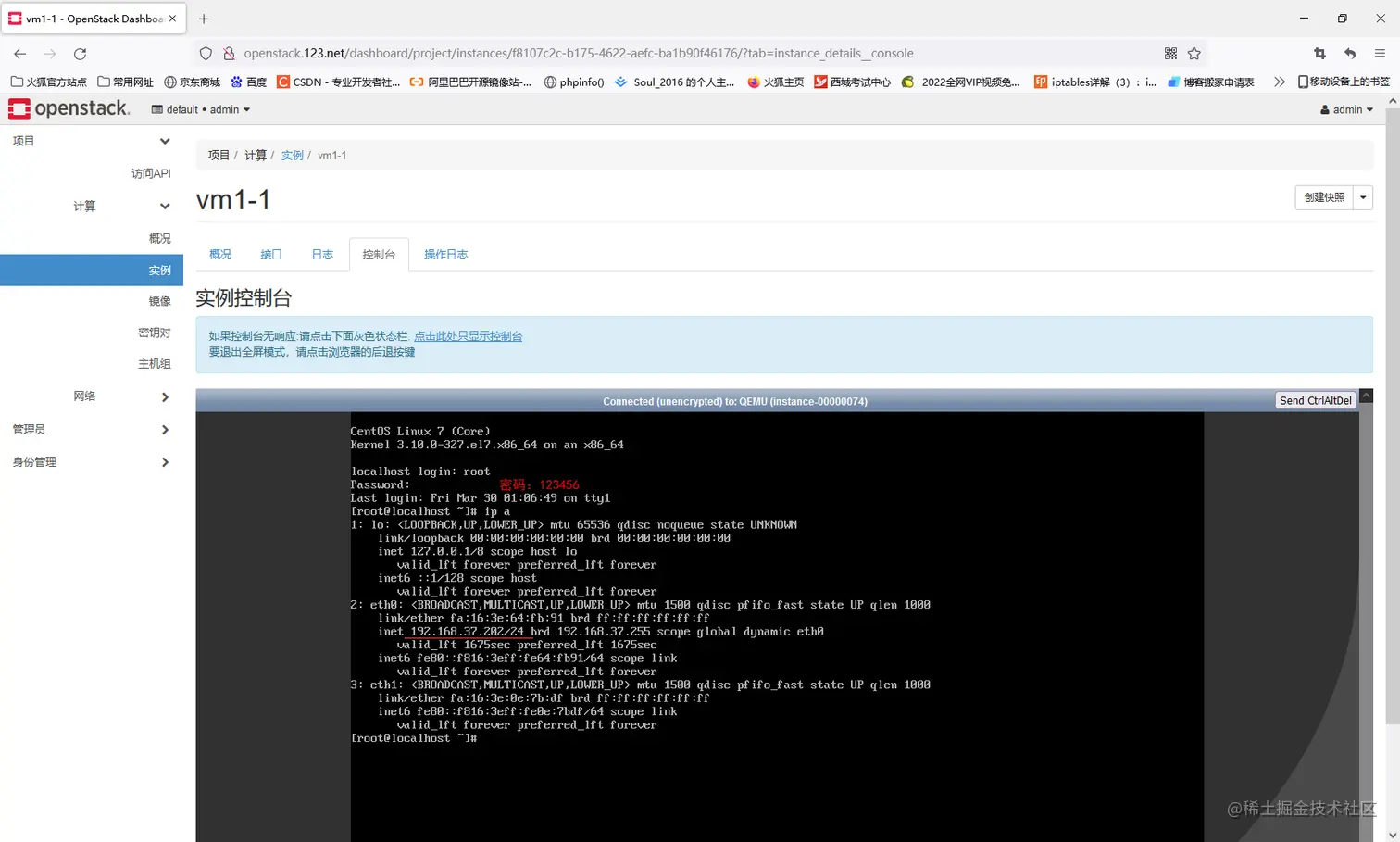
Task: Click the page vertical scrollbar
Action: (1393, 415)
